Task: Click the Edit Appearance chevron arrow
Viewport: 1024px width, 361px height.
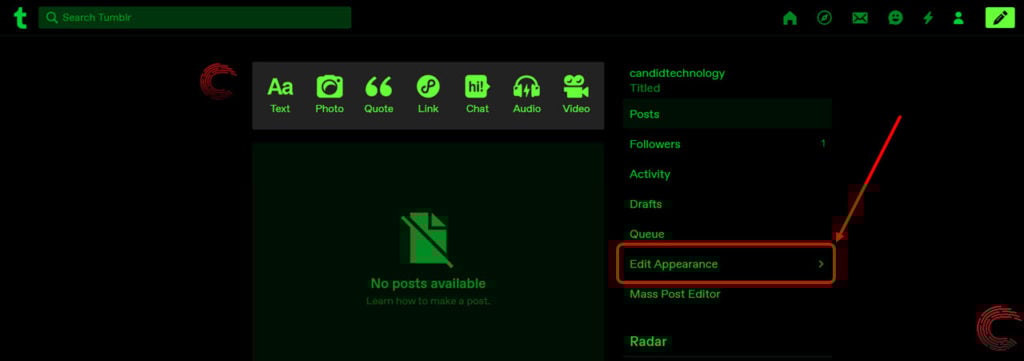Action: (822, 264)
